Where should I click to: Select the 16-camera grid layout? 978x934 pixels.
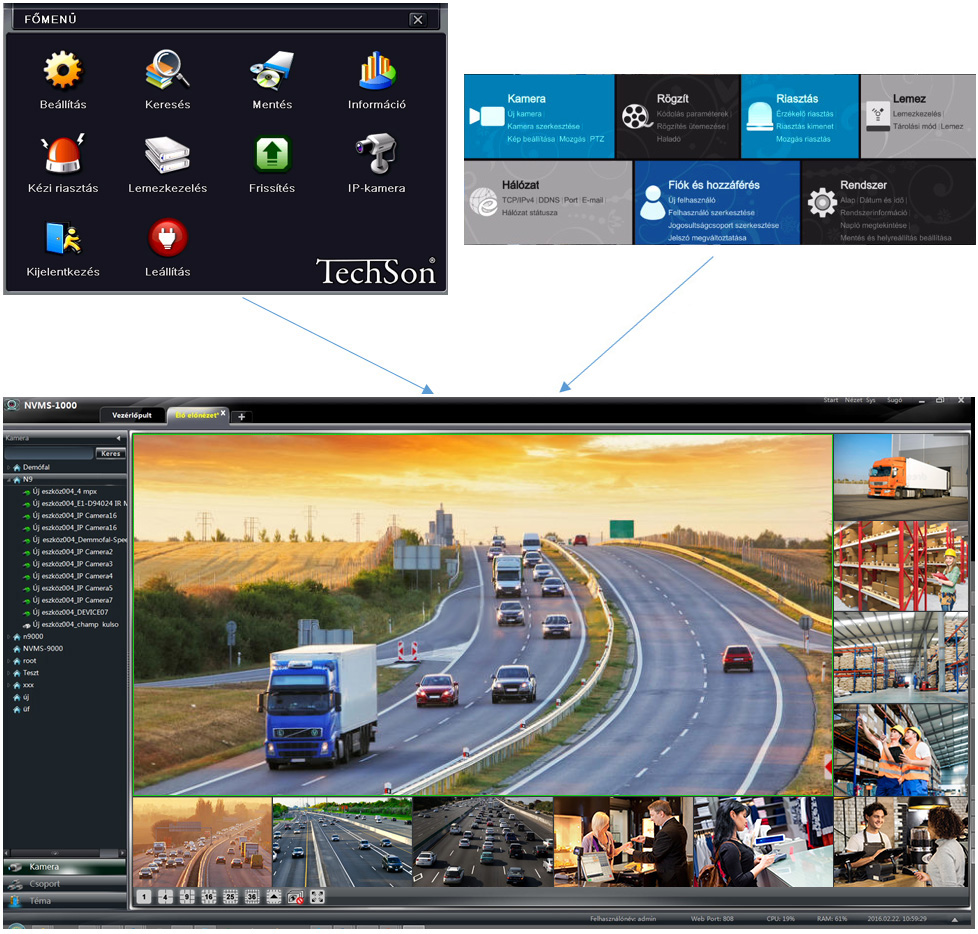click(x=209, y=897)
